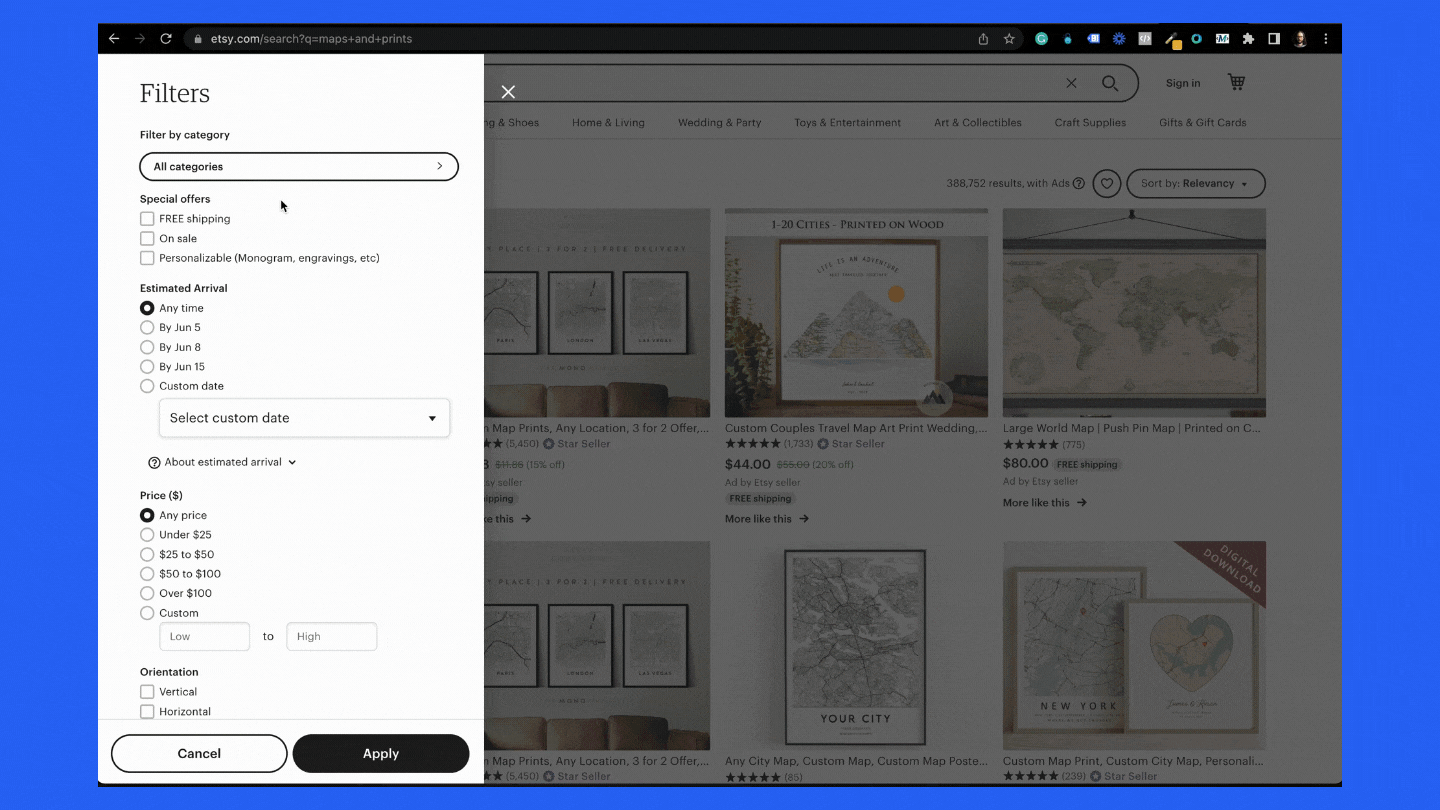The image size is (1440, 810).
Task: Open the Your City map poster image
Action: [x=856, y=646]
